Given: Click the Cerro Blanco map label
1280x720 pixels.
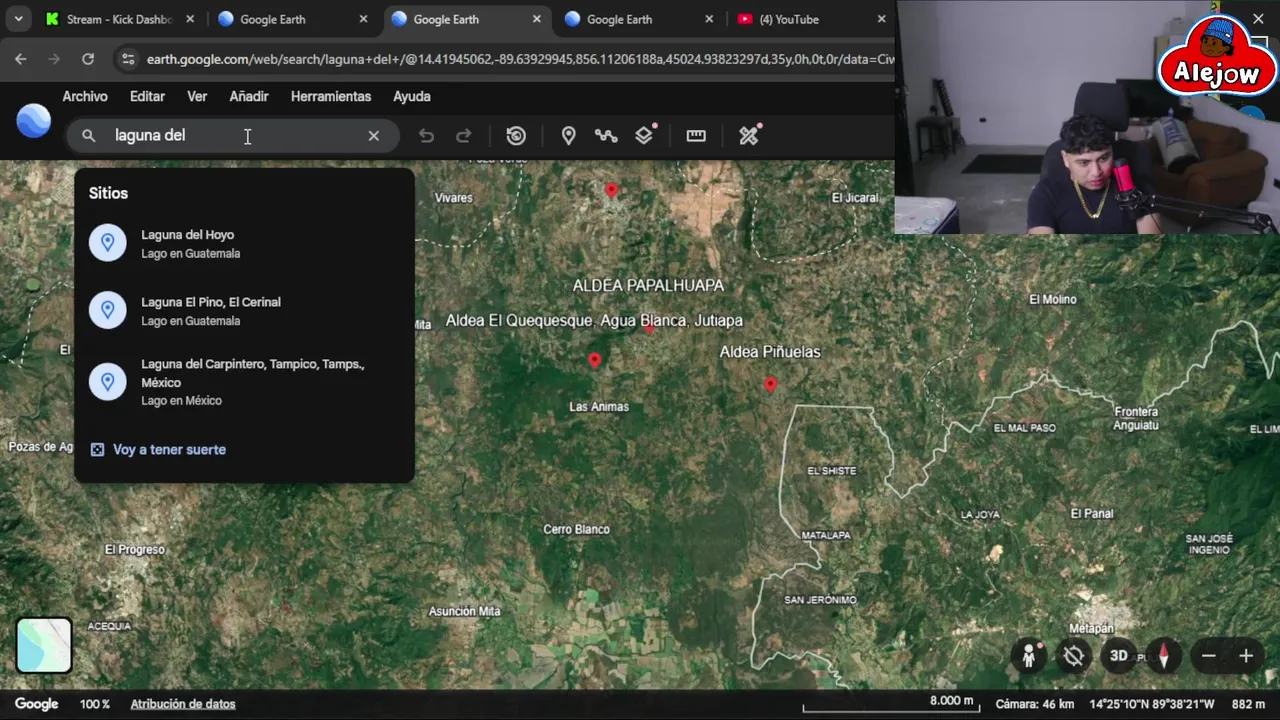Looking at the screenshot, I should [x=576, y=529].
